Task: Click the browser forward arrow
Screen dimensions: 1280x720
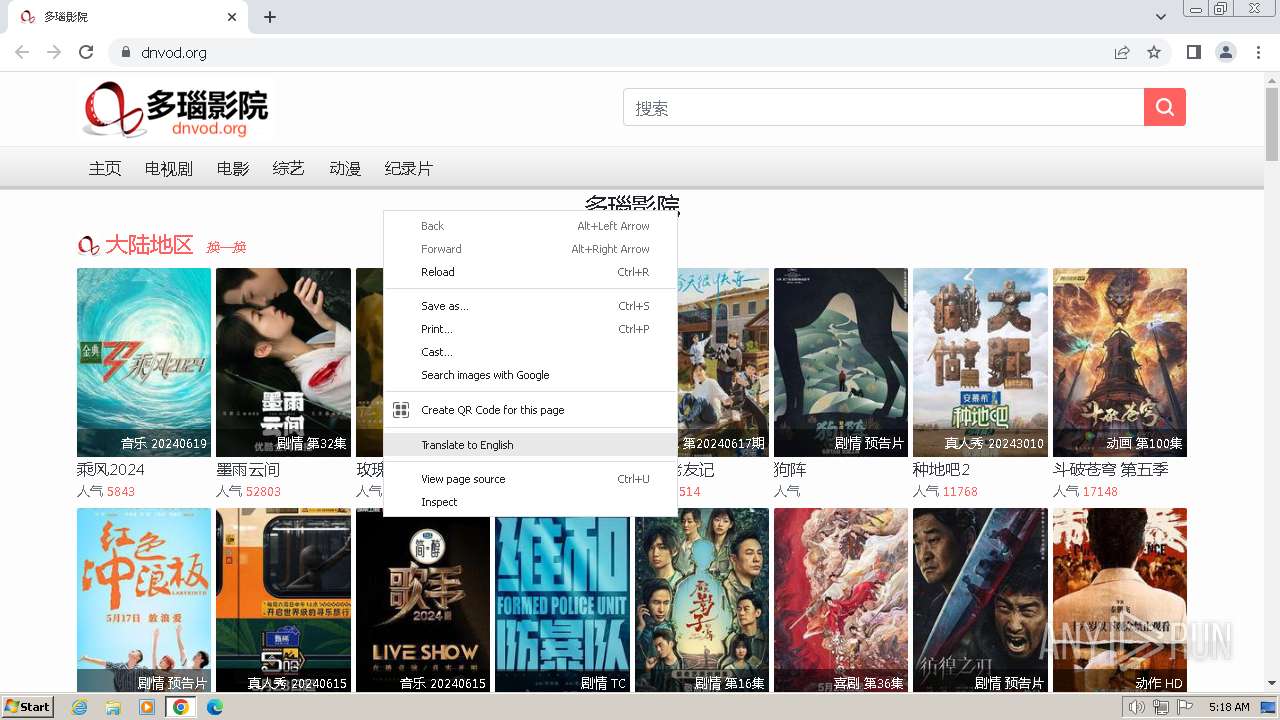Action: (54, 52)
